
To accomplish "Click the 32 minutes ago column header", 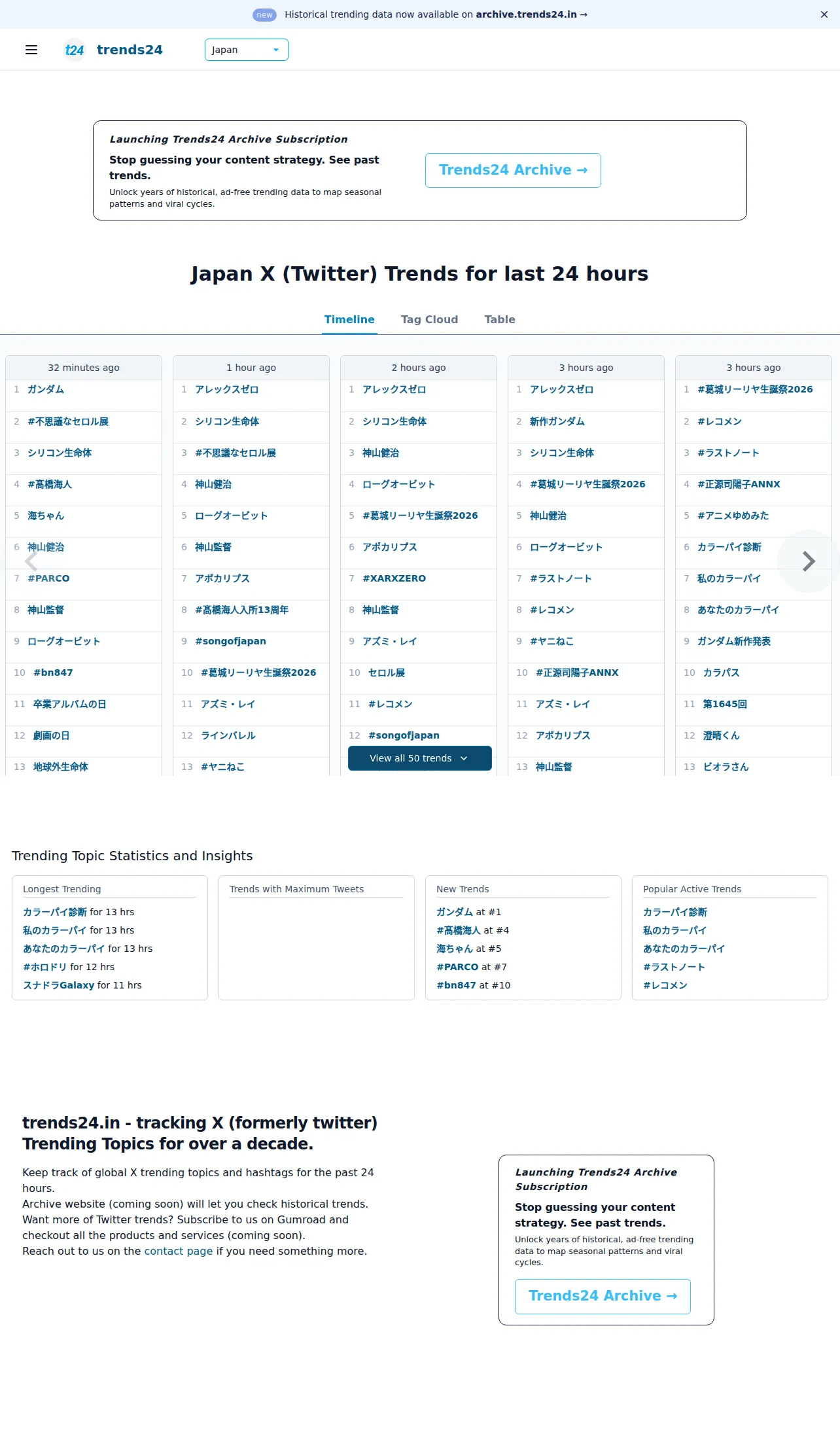I will pyautogui.click(x=84, y=368).
